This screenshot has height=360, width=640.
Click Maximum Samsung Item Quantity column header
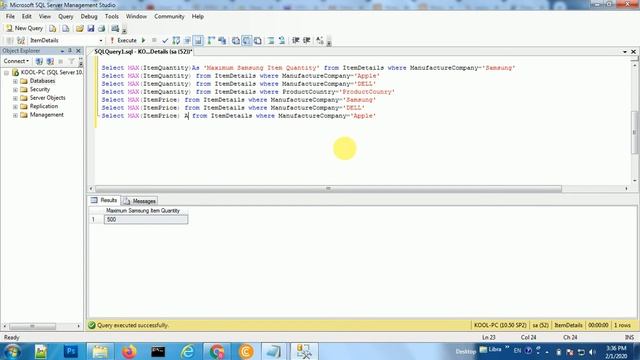(x=143, y=211)
